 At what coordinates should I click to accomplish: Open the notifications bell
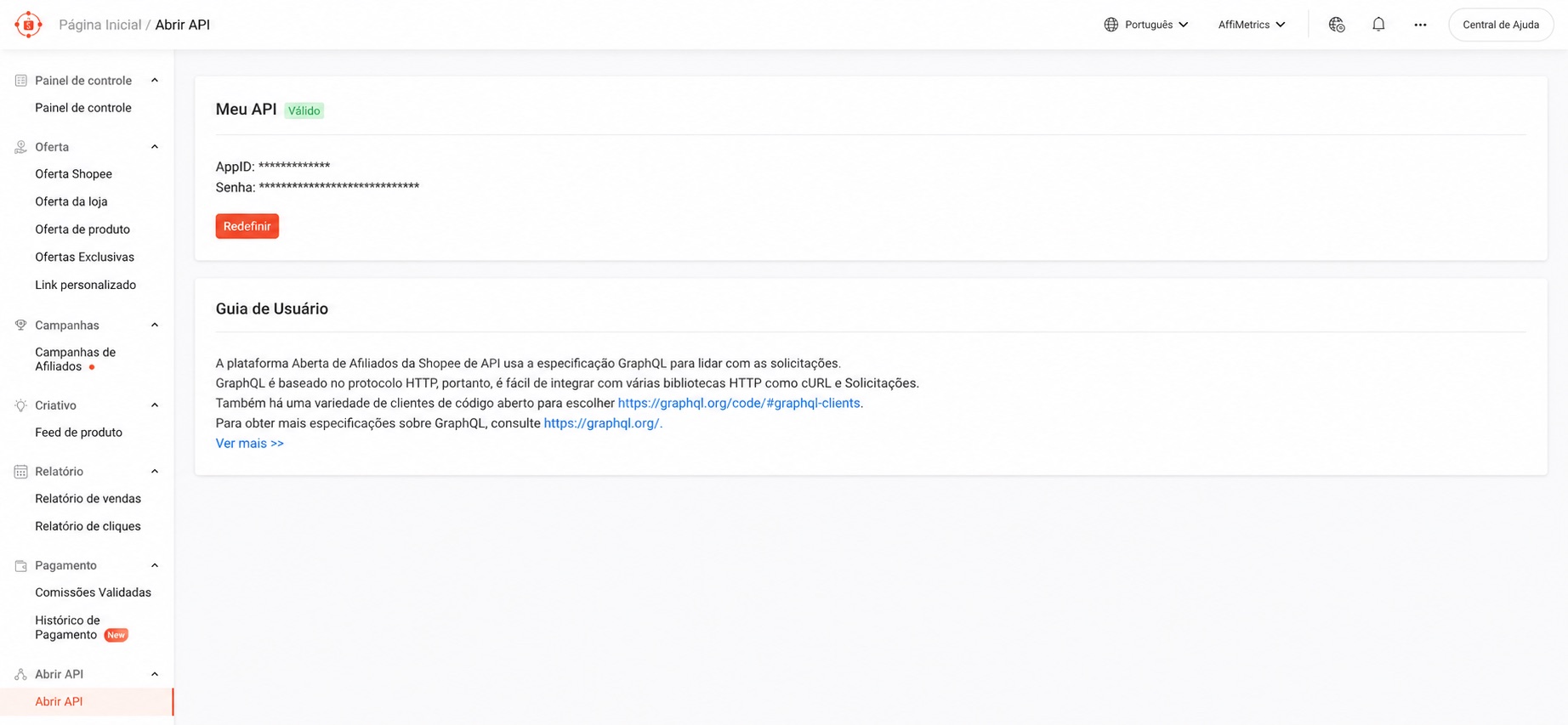(1378, 25)
